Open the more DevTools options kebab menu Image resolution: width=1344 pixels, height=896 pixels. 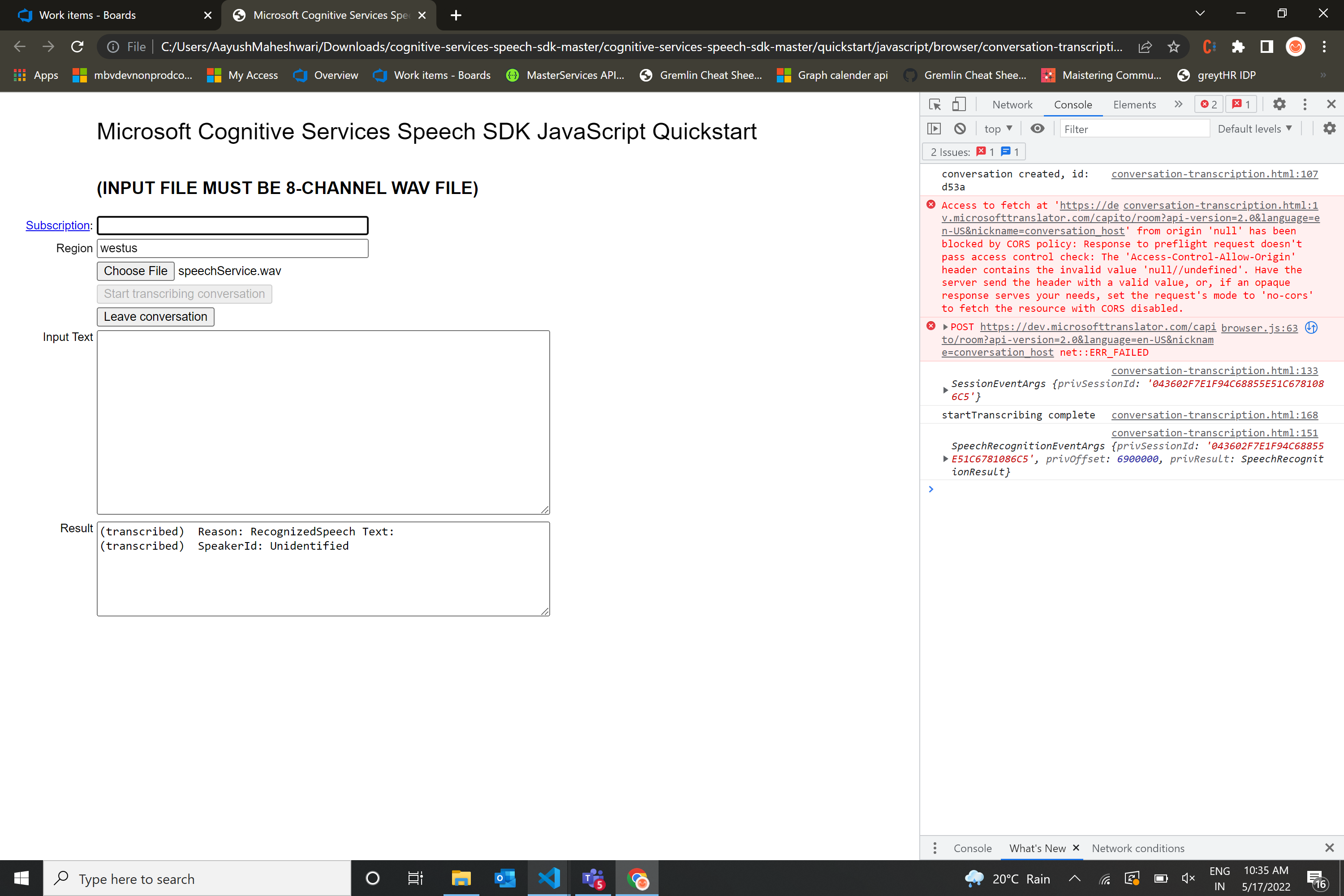tap(1304, 104)
